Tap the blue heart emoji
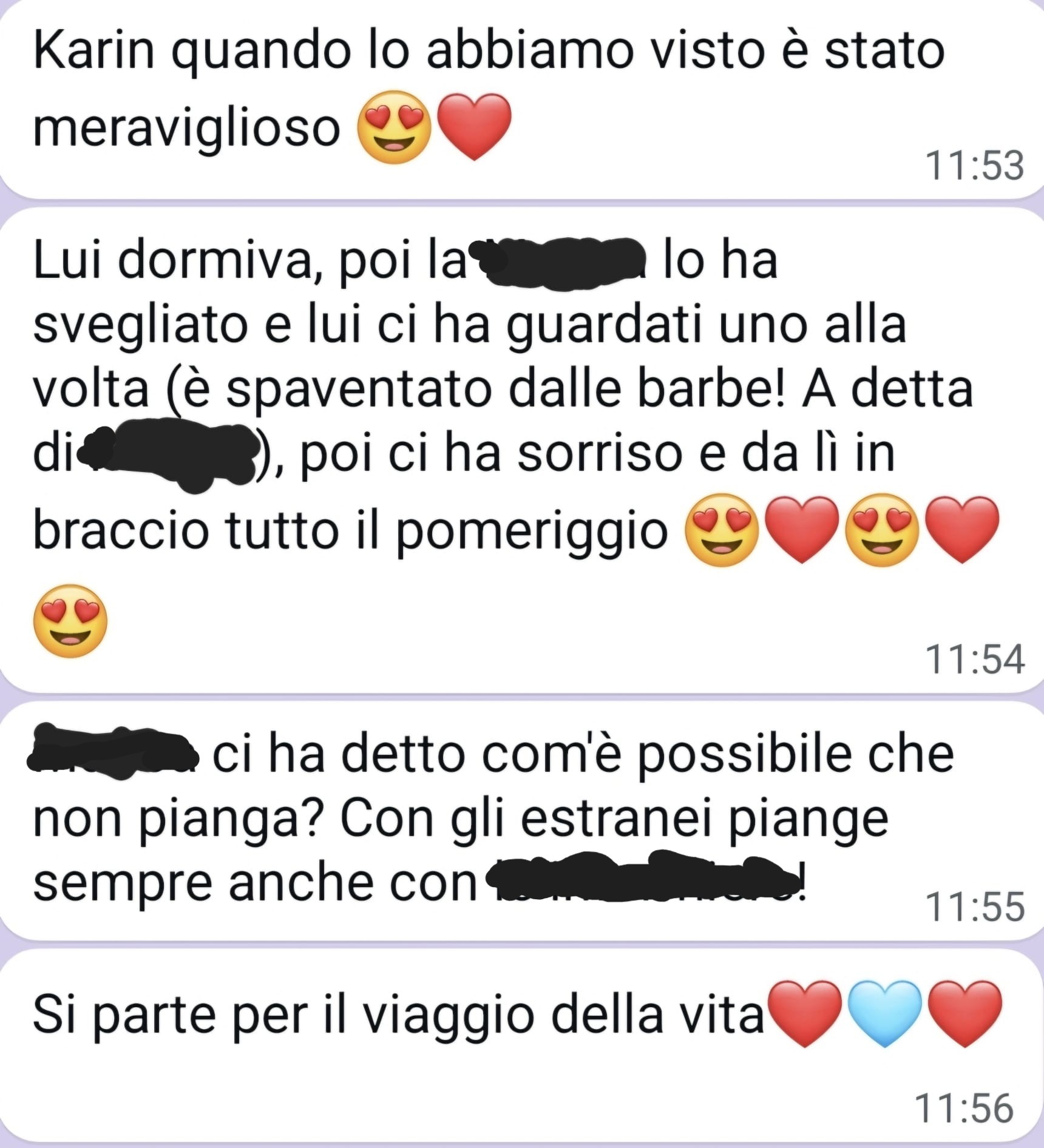Screen dimensions: 1044x1148 [x=884, y=1014]
